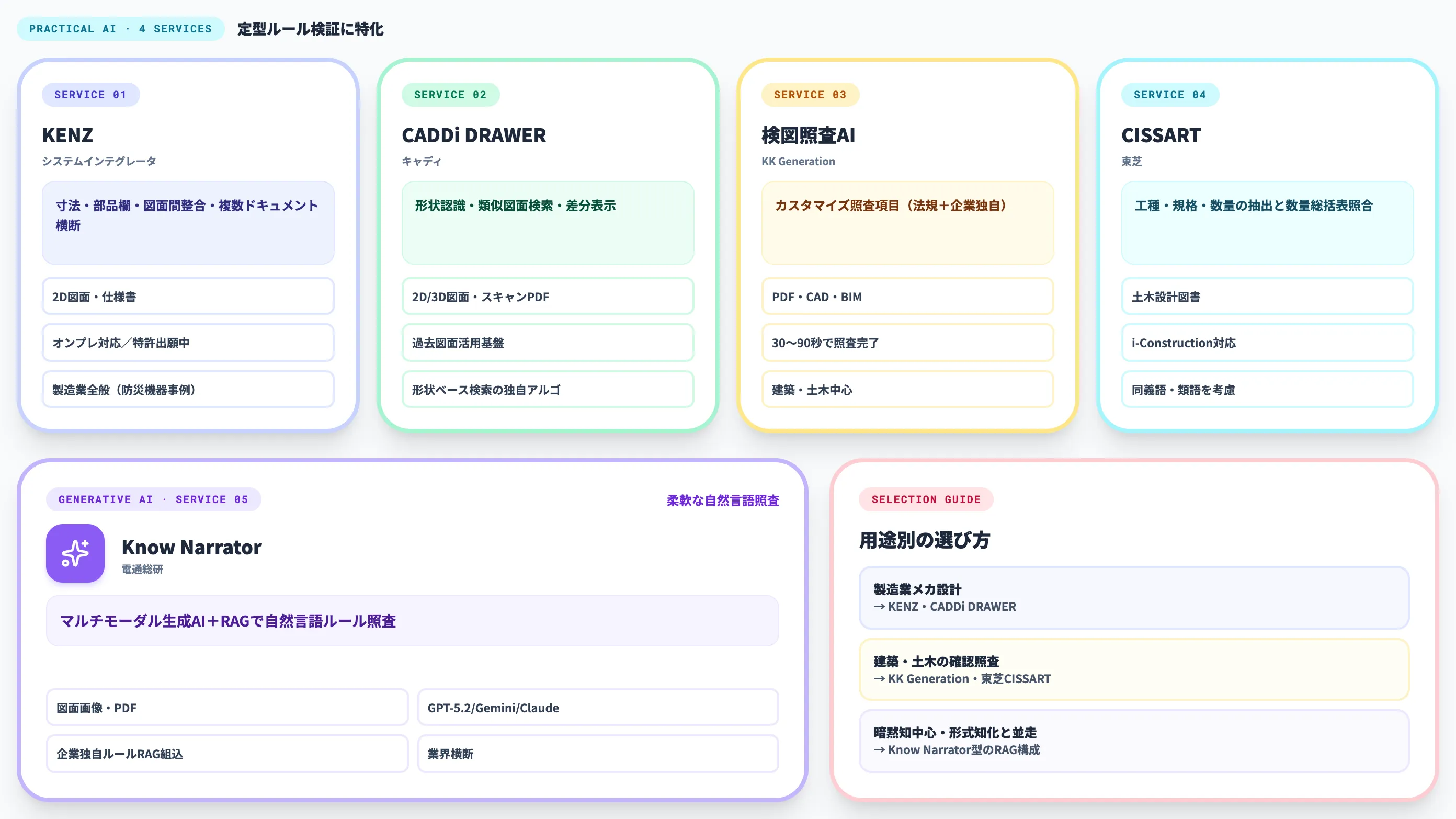This screenshot has width=1456, height=819.
Task: Click the マルチモーダル生成AI＋RAG description box
Action: (x=412, y=621)
